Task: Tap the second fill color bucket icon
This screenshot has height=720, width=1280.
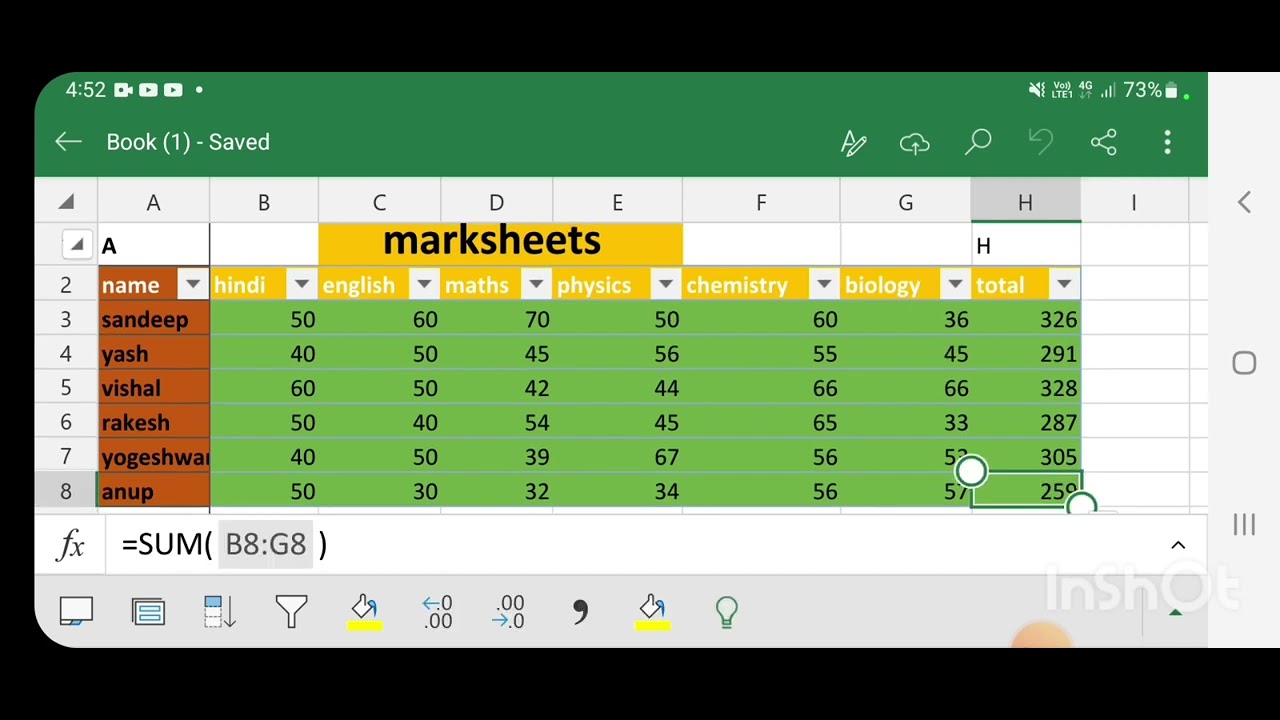Action: [652, 612]
